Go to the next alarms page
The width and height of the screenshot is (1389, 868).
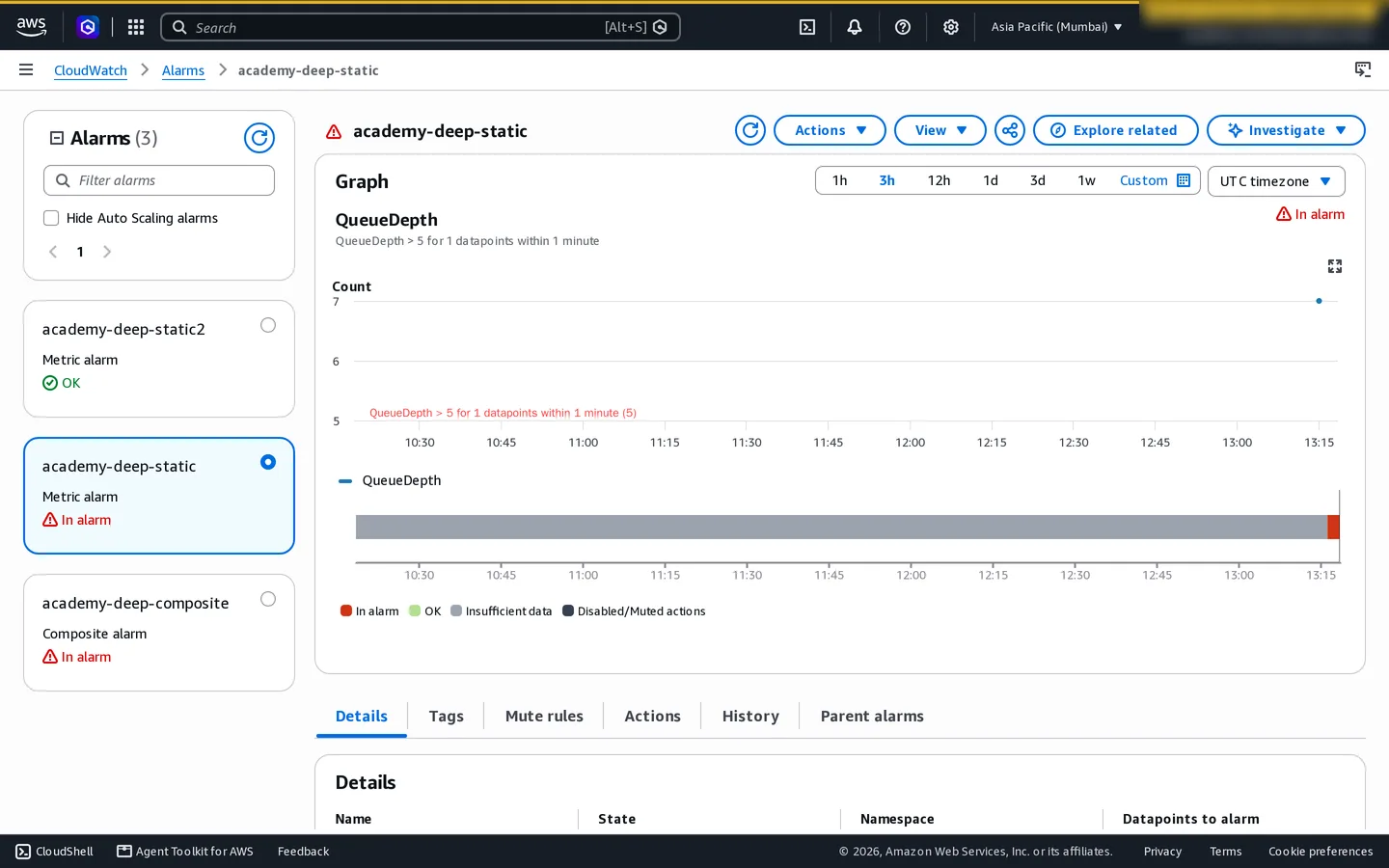(x=107, y=252)
